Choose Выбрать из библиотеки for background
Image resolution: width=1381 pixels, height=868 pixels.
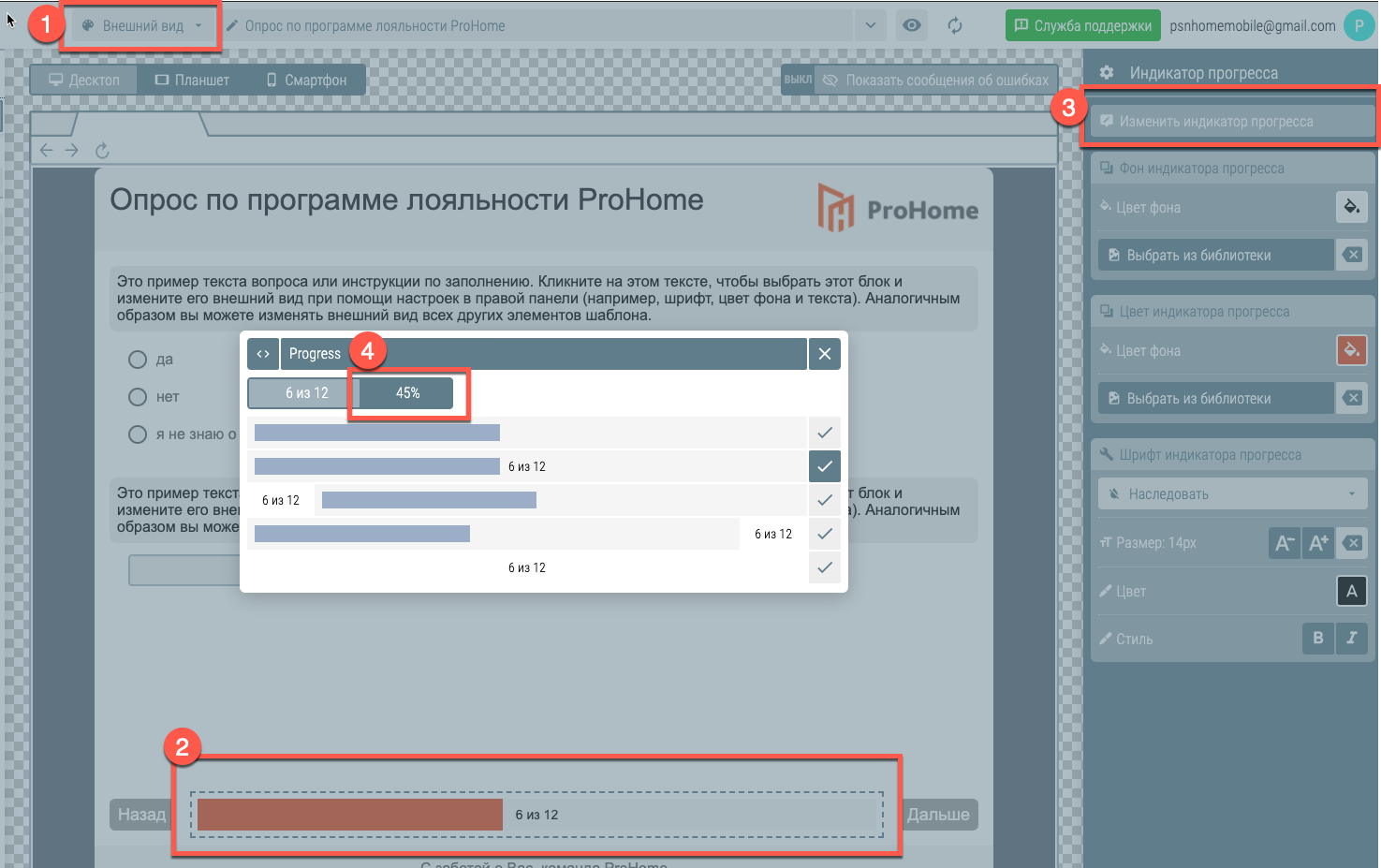pos(1215,255)
